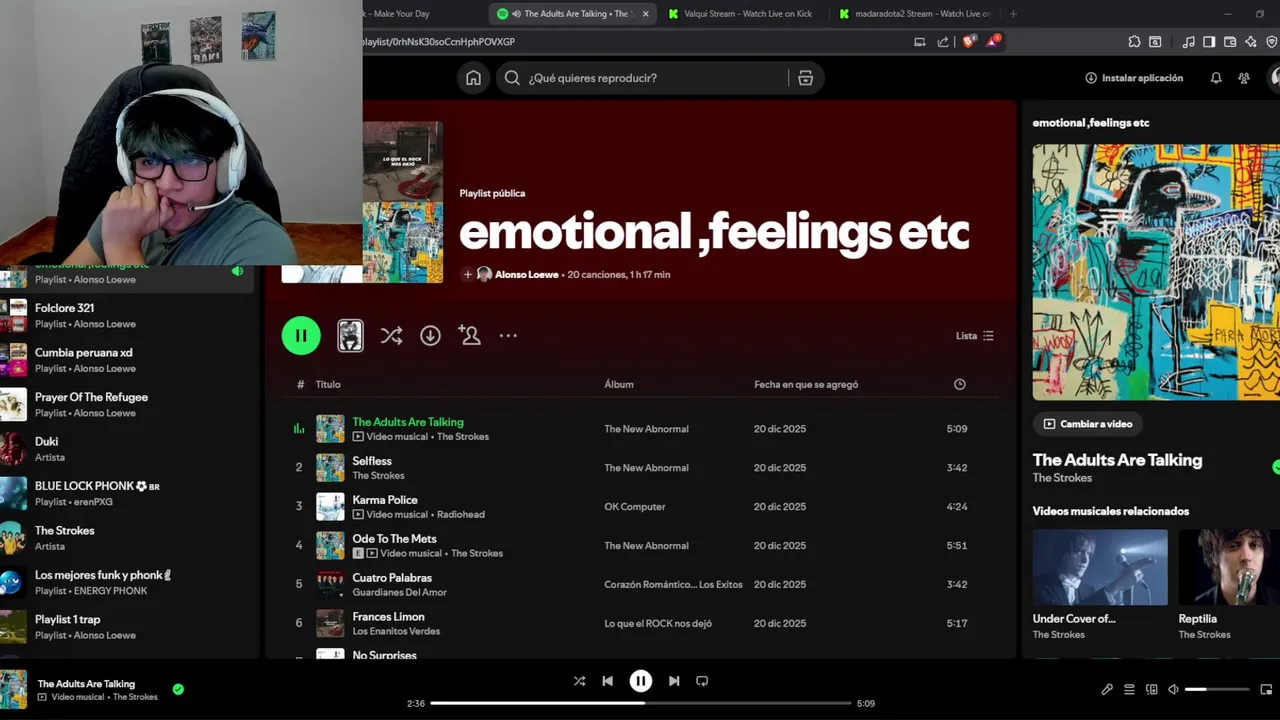This screenshot has width=1280, height=720.
Task: Play Cuatro Palabras track row
Action: (x=640, y=585)
